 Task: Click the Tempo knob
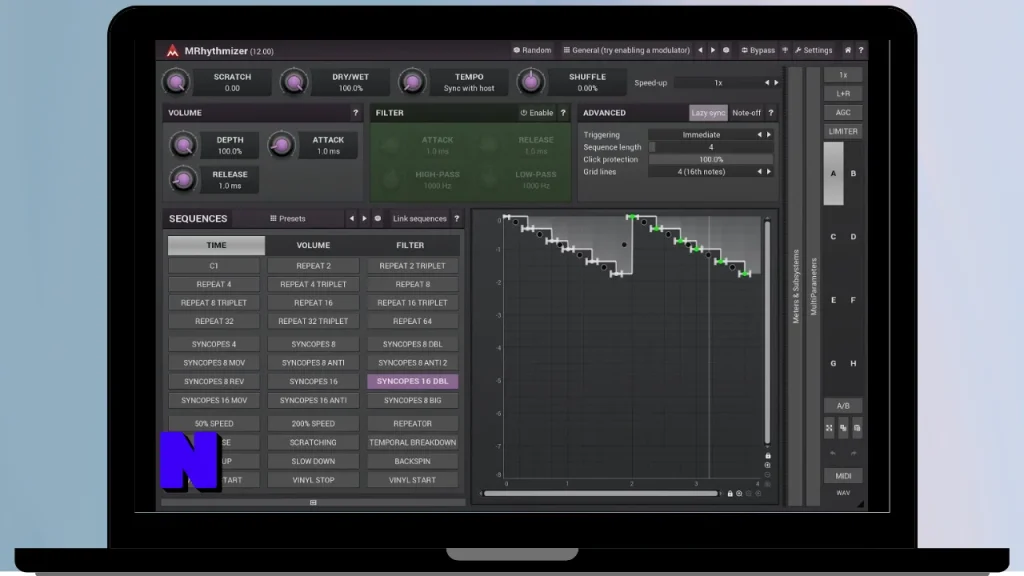coord(412,82)
